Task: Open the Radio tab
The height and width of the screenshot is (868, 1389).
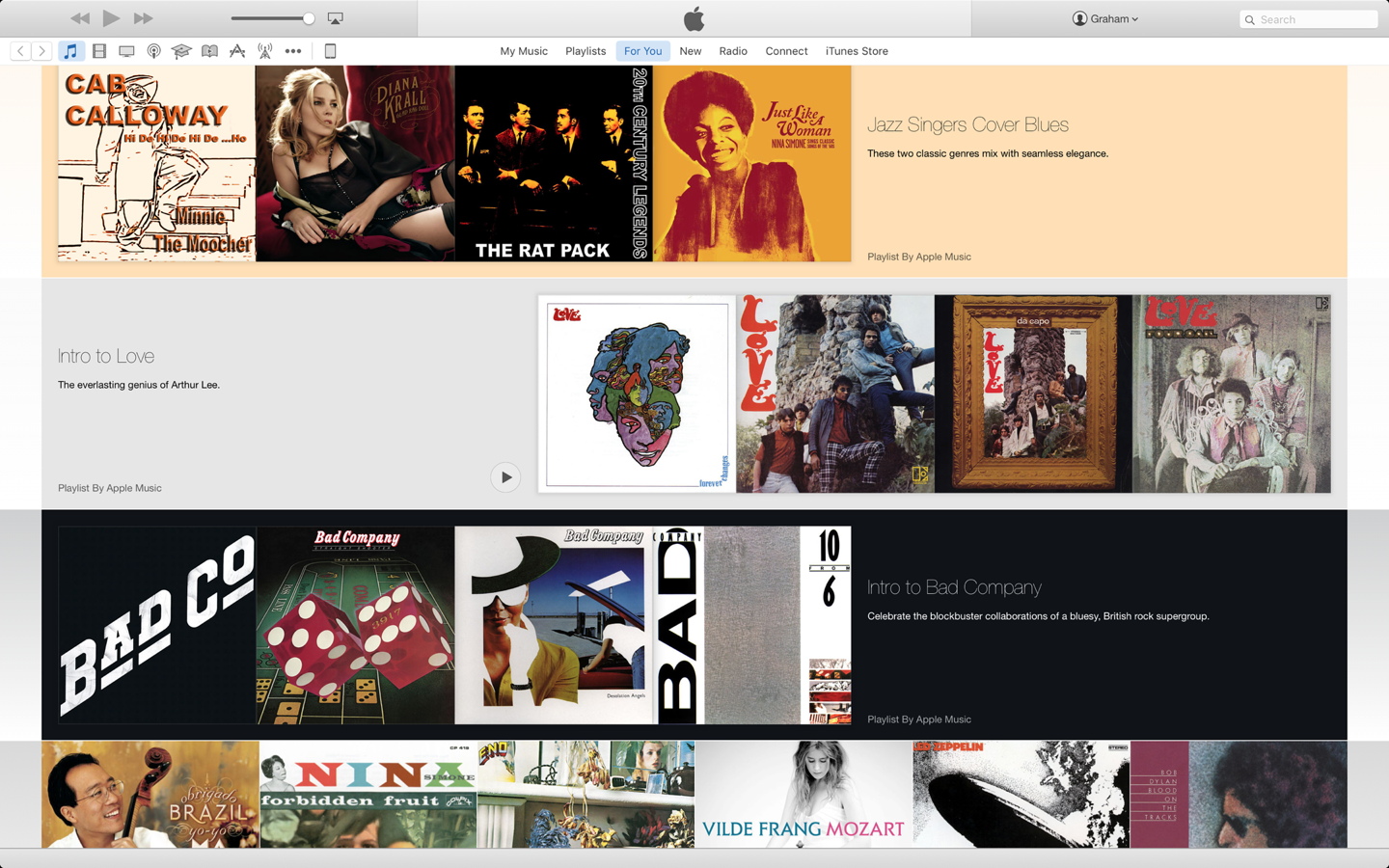Action: (x=733, y=51)
